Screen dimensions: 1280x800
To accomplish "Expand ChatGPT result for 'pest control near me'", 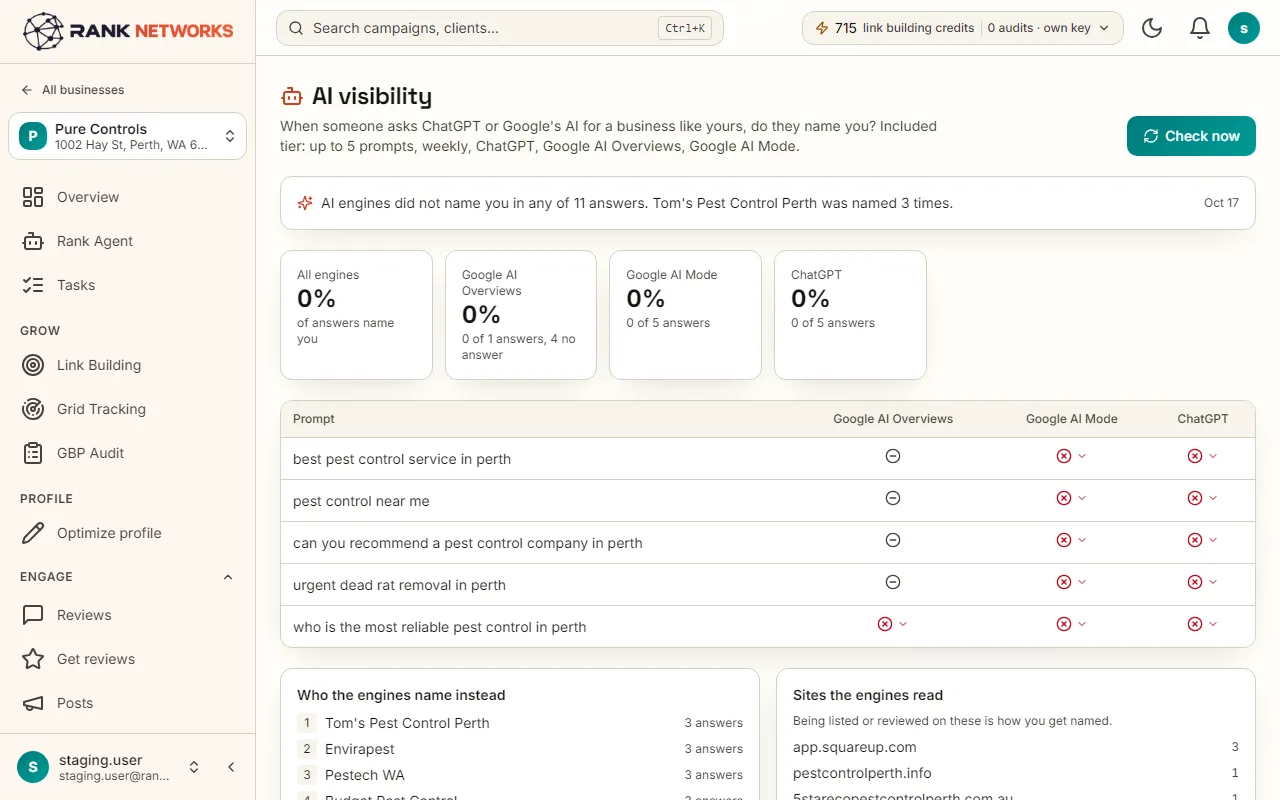I will click(1202, 498).
